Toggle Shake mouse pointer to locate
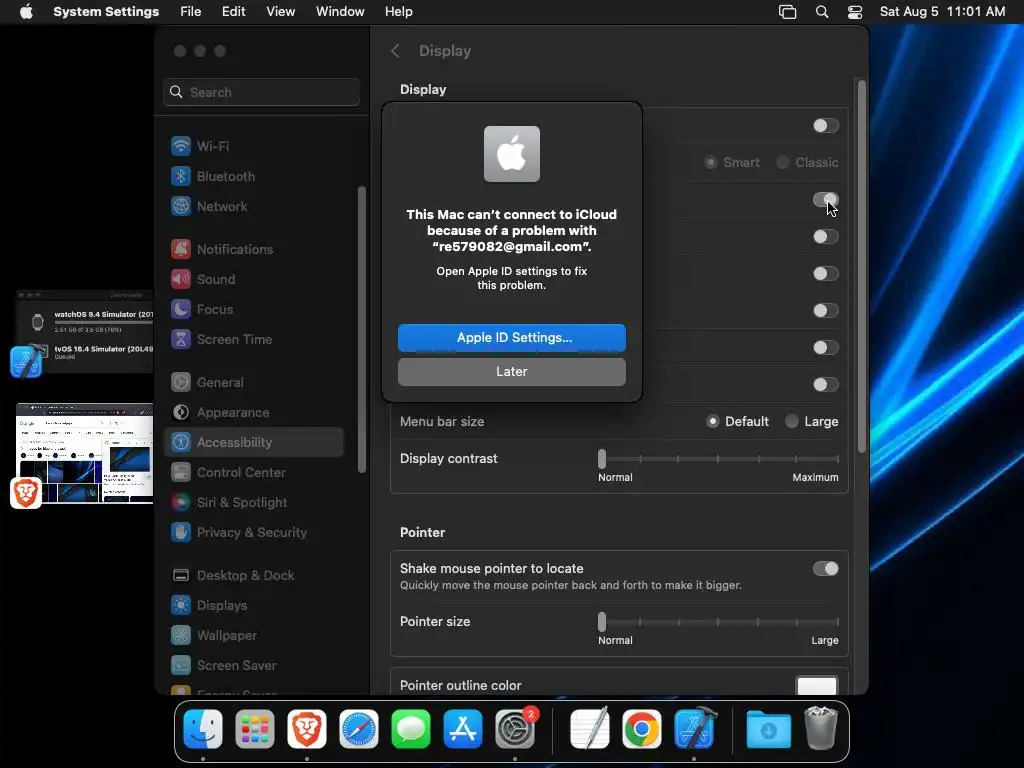1024x768 pixels. pos(825,569)
